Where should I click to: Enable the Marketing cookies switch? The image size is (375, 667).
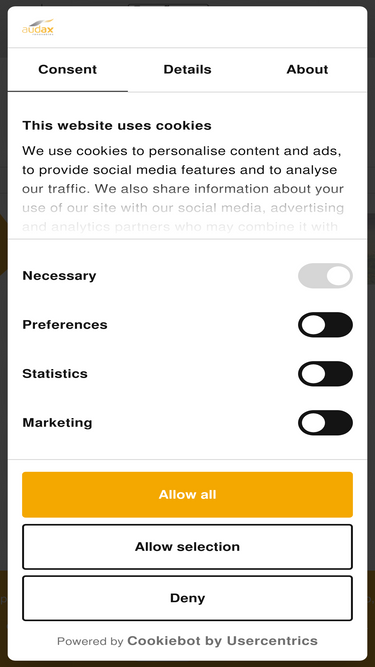tap(325, 422)
